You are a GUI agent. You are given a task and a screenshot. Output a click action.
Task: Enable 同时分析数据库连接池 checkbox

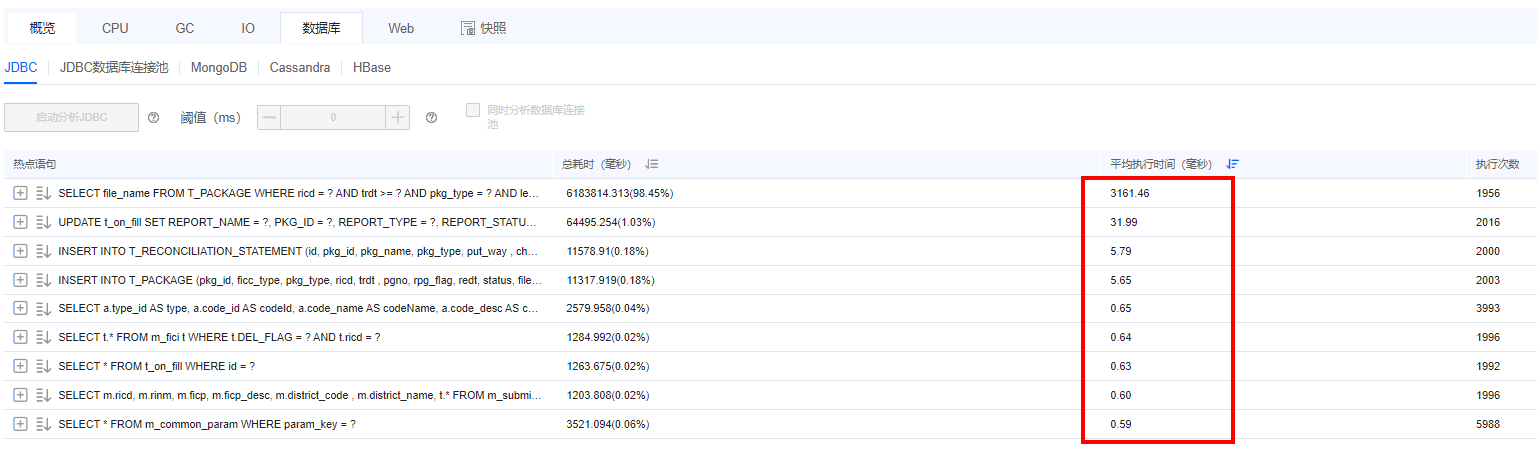(473, 110)
